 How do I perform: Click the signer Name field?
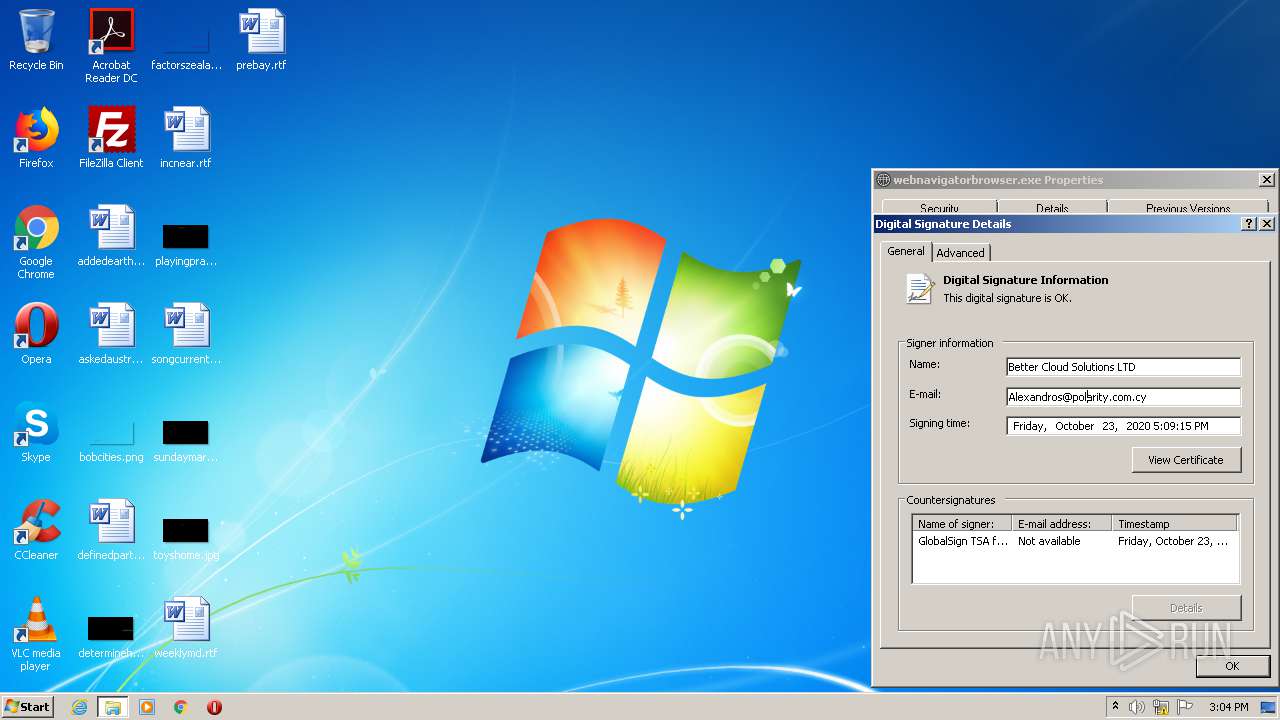click(1123, 367)
